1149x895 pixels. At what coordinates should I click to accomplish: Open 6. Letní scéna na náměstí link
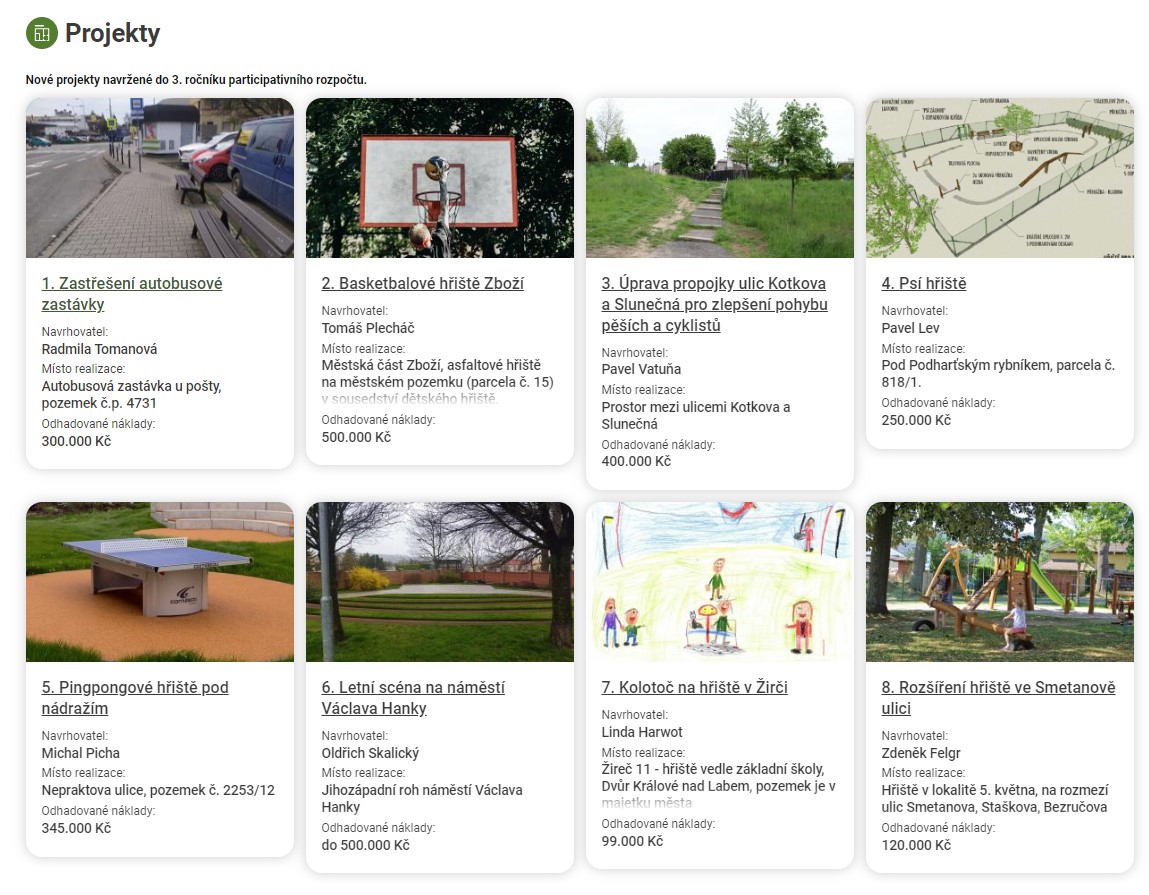tap(413, 697)
